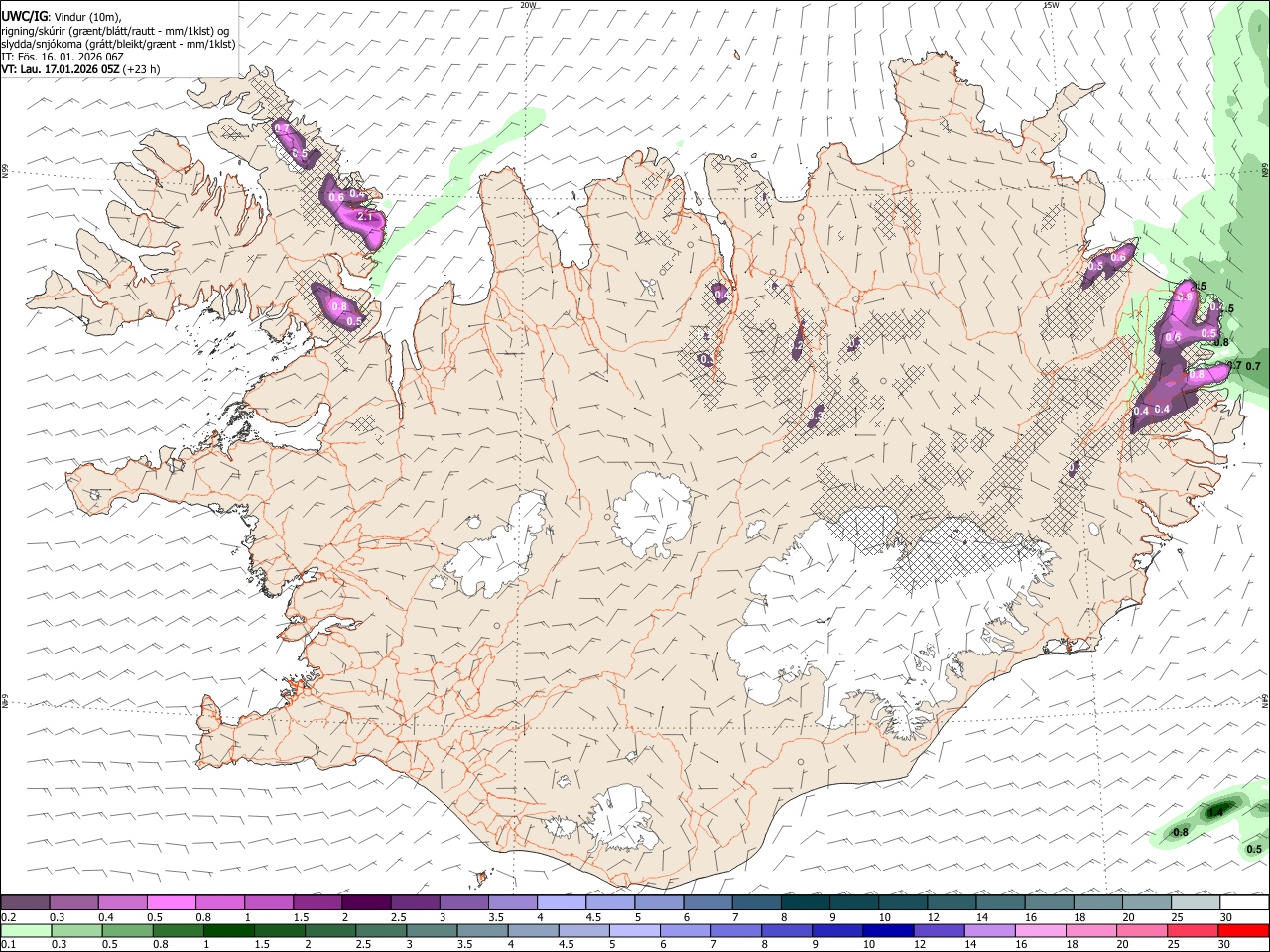Pick the upper legend swatch starting at 14
The image size is (1270, 952).
(x=1000, y=902)
